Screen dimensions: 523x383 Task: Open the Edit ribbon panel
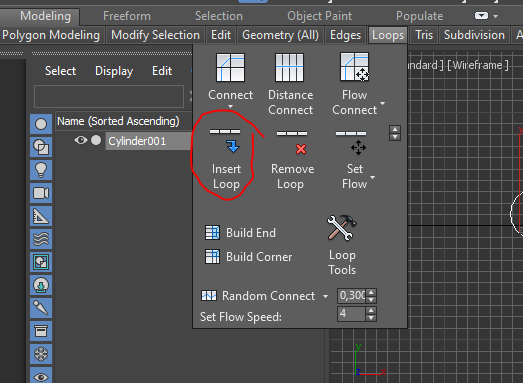221,35
